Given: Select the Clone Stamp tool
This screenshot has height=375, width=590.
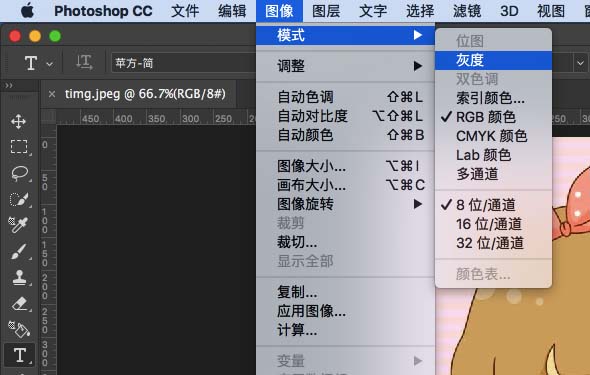Looking at the screenshot, I should click(x=19, y=278).
